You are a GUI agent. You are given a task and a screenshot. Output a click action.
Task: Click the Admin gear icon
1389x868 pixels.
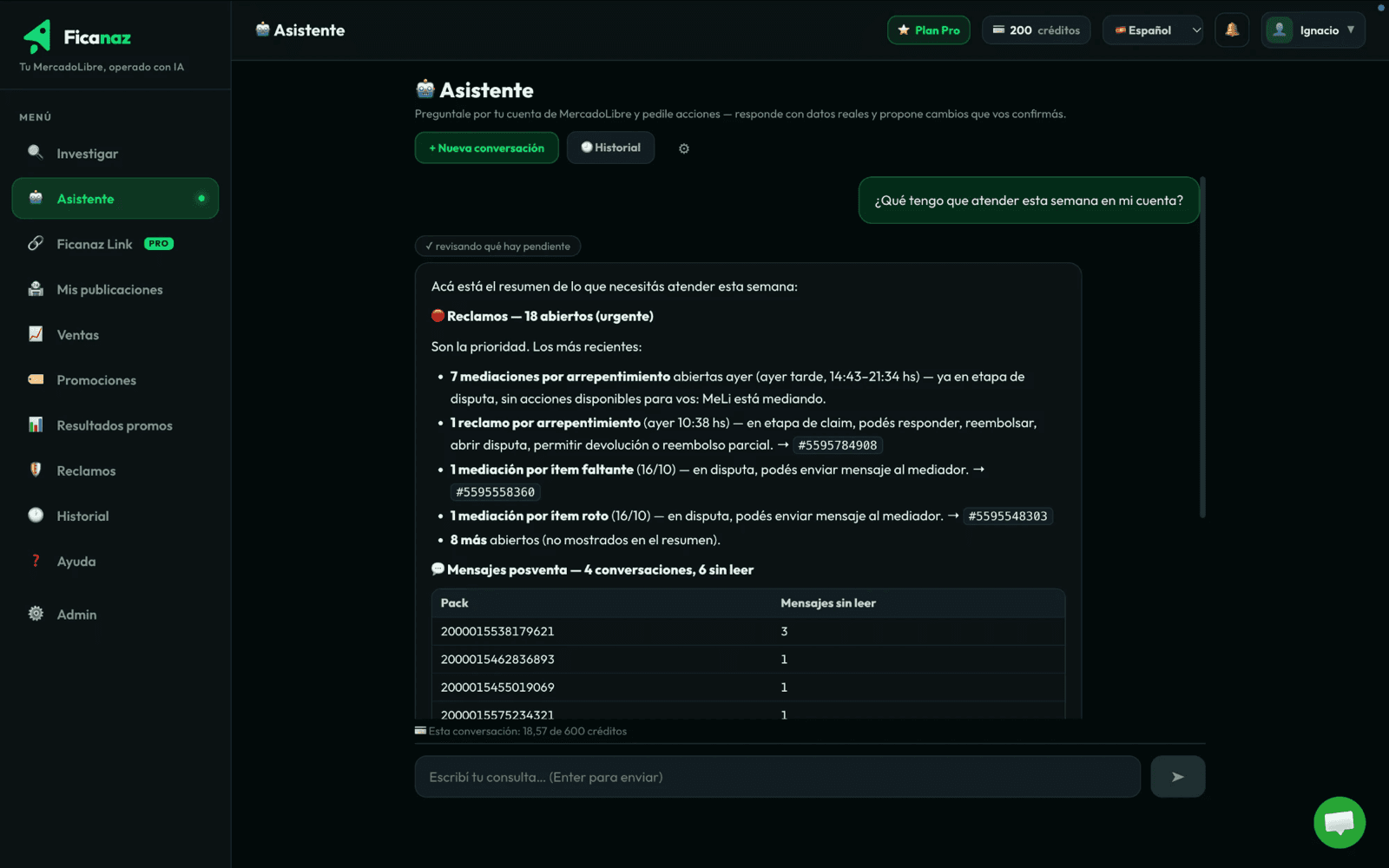[36, 614]
